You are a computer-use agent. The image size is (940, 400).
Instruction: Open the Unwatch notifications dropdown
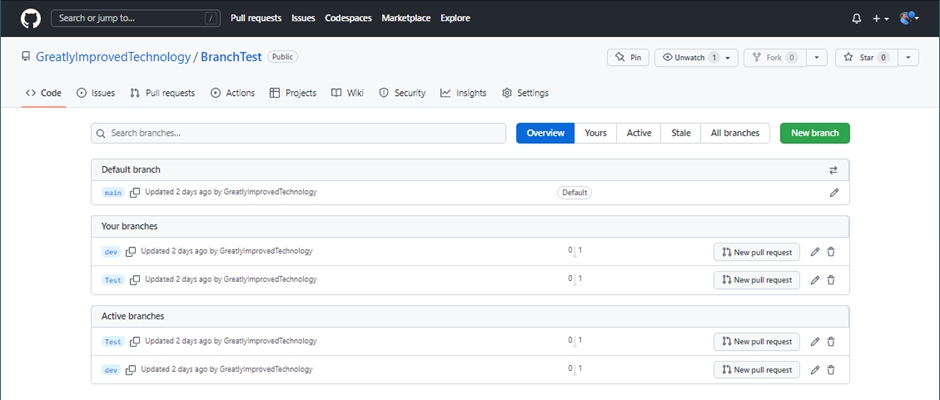point(698,58)
